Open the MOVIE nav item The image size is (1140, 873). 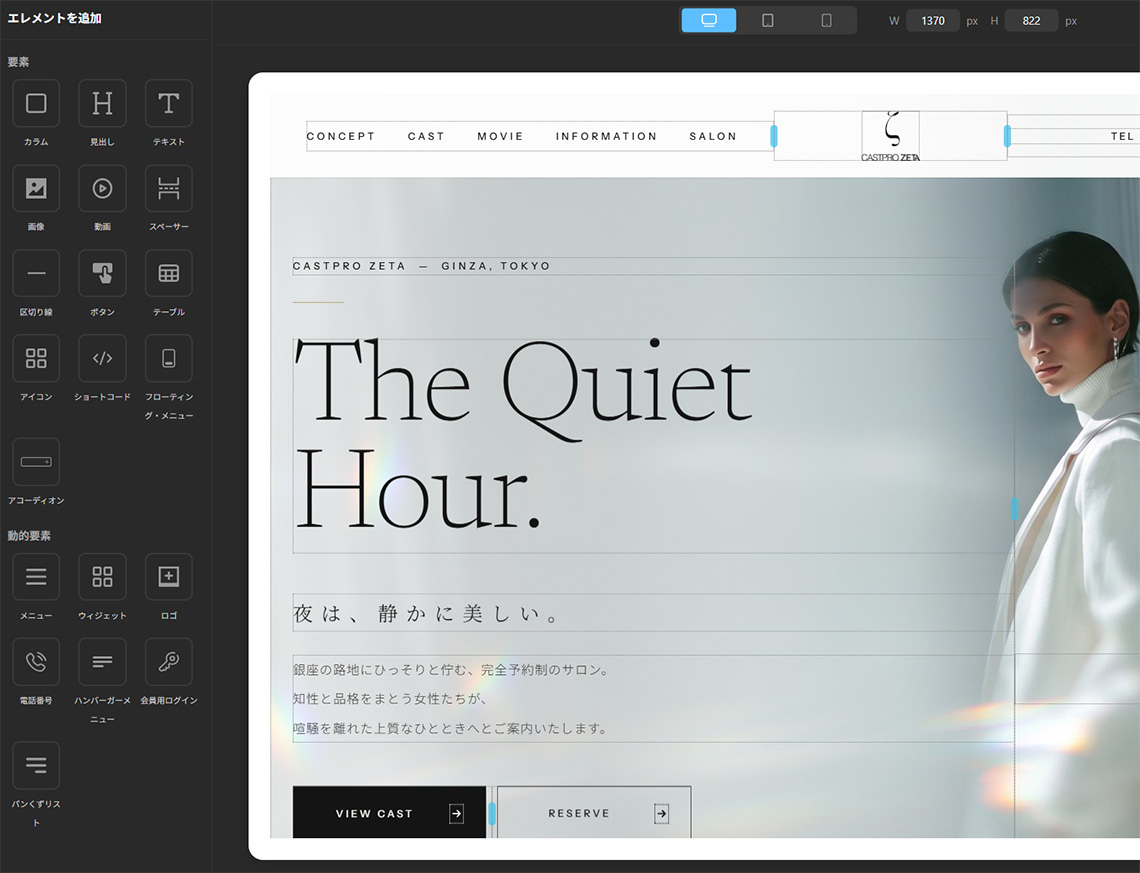[500, 136]
